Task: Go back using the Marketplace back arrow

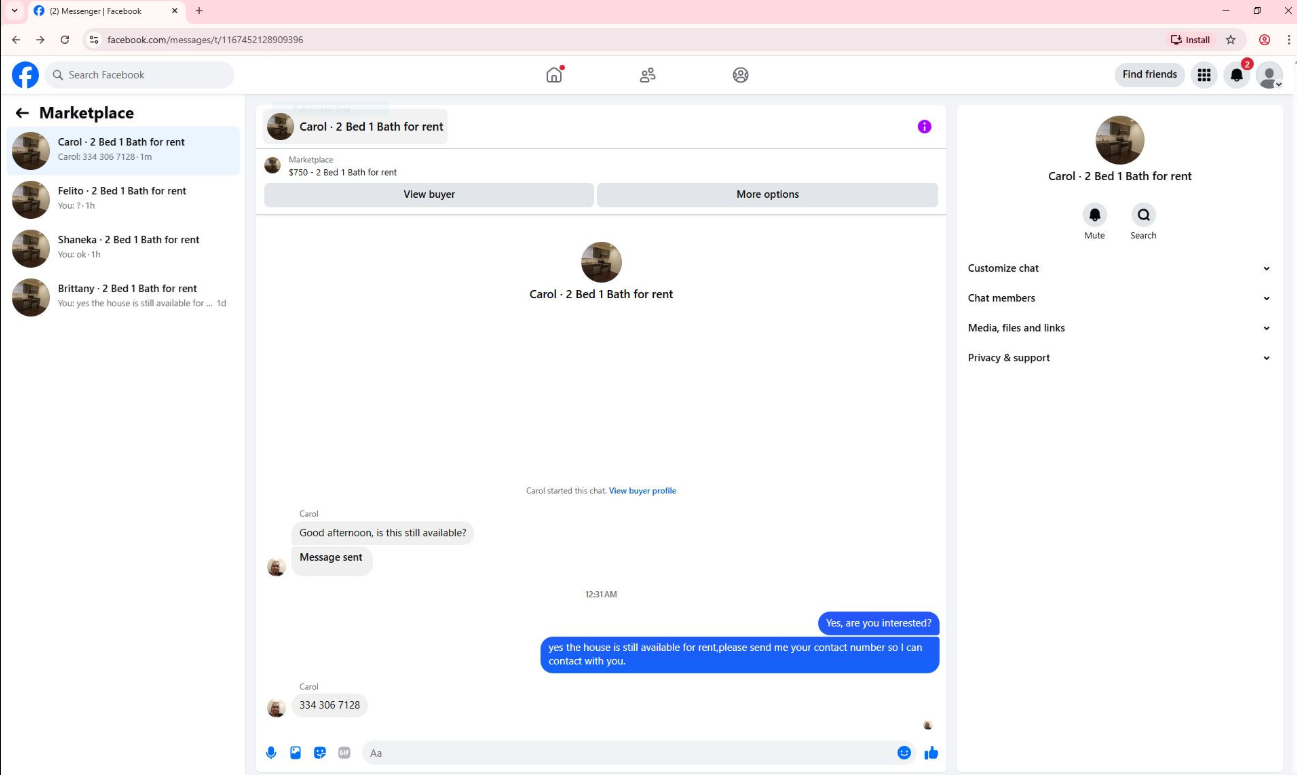Action: pyautogui.click(x=22, y=113)
